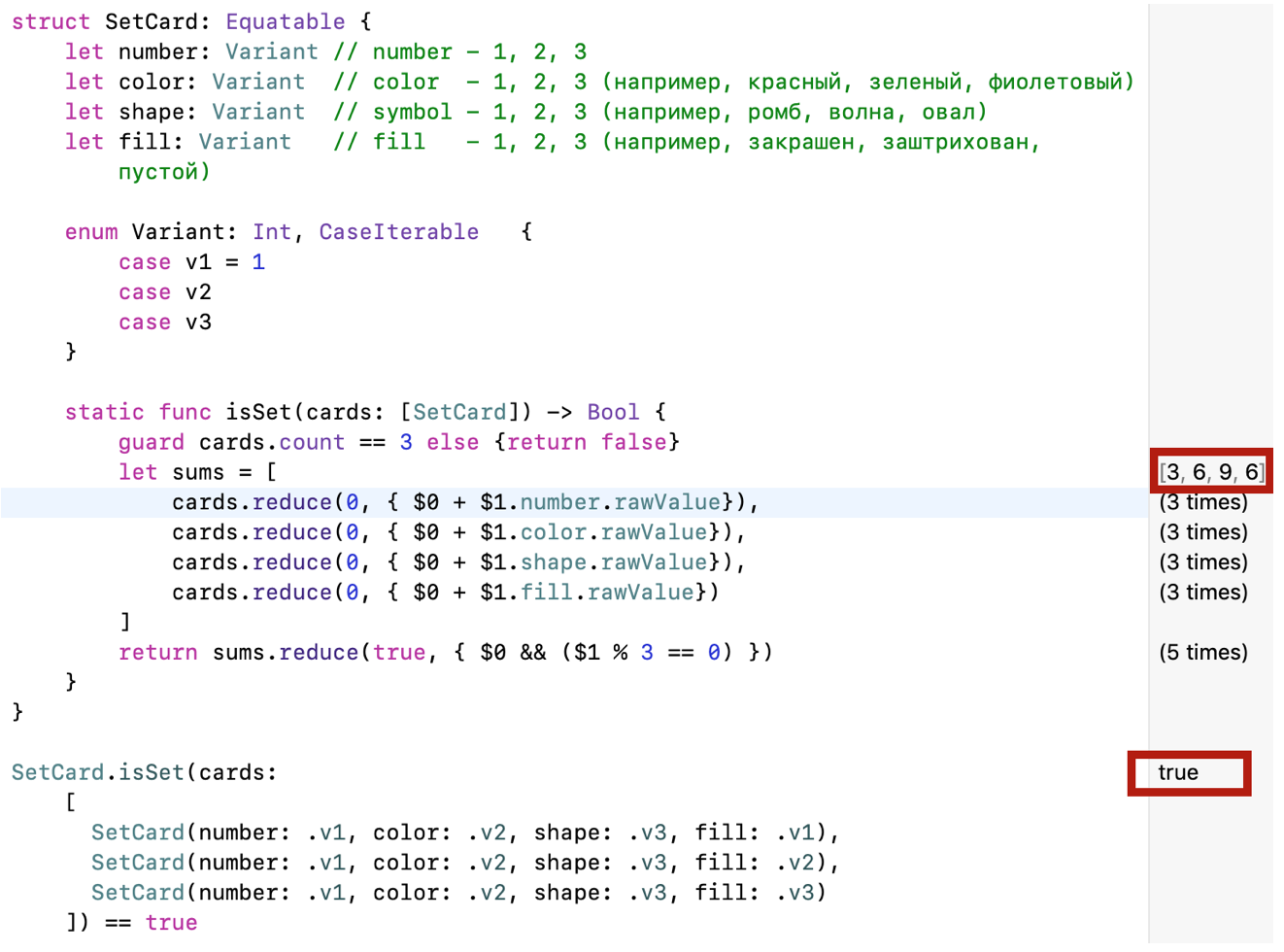This screenshot has width=1284, height=952.
Task: Click the "let fill: Variant" declaration
Action: [178, 142]
